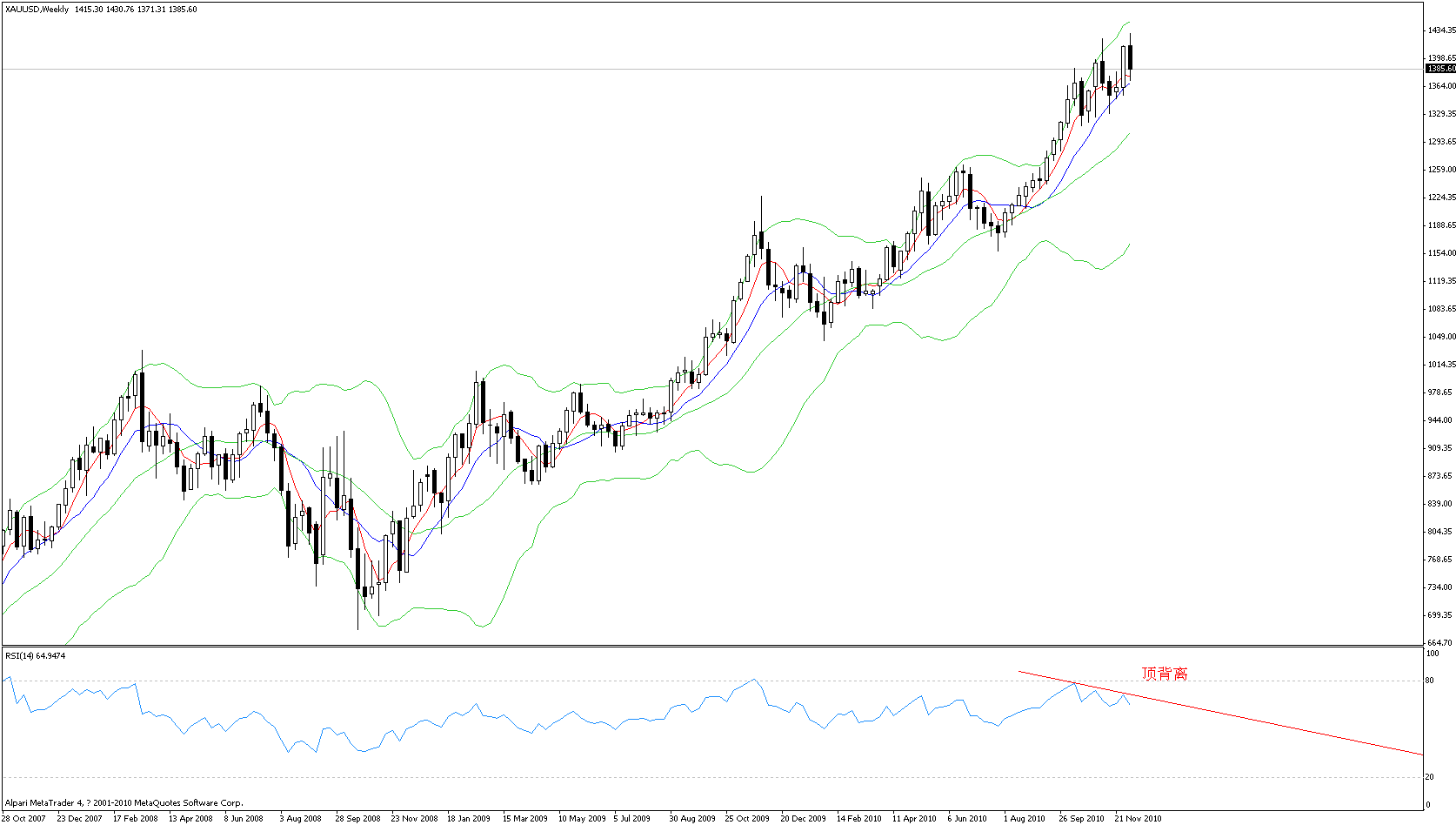Click the gray horizontal current price line

point(696,69)
